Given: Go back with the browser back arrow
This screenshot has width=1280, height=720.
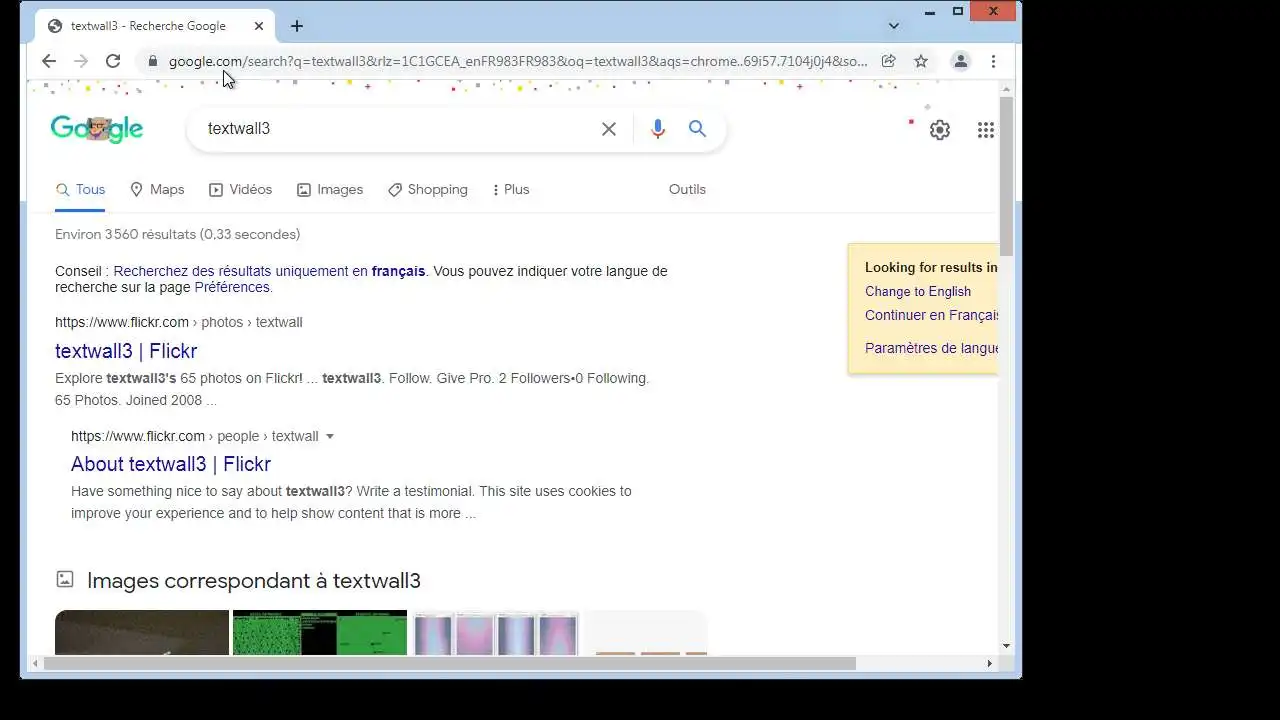Looking at the screenshot, I should 48,61.
